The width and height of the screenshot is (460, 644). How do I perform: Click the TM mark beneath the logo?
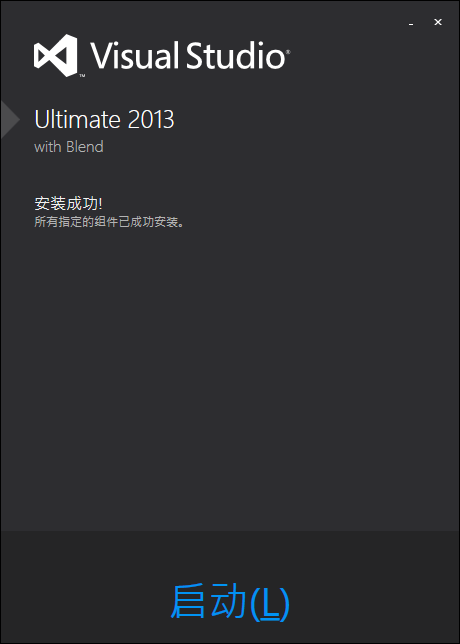(x=82, y=76)
